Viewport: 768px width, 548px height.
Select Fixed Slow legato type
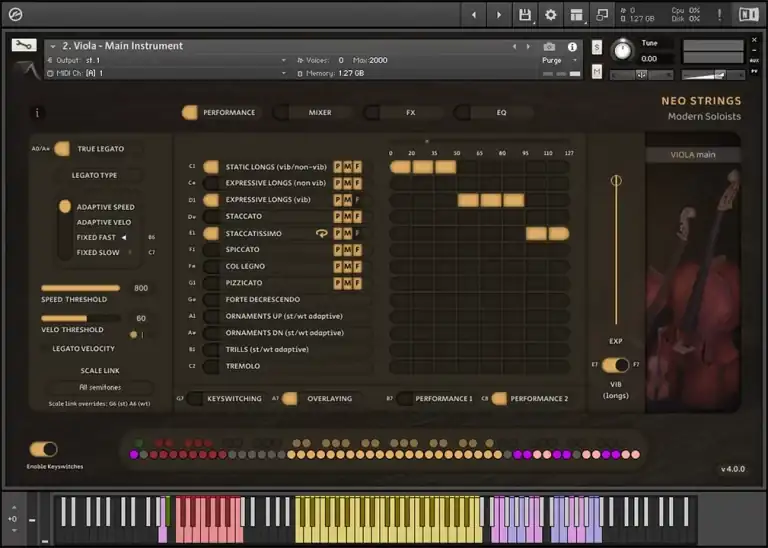click(98, 253)
